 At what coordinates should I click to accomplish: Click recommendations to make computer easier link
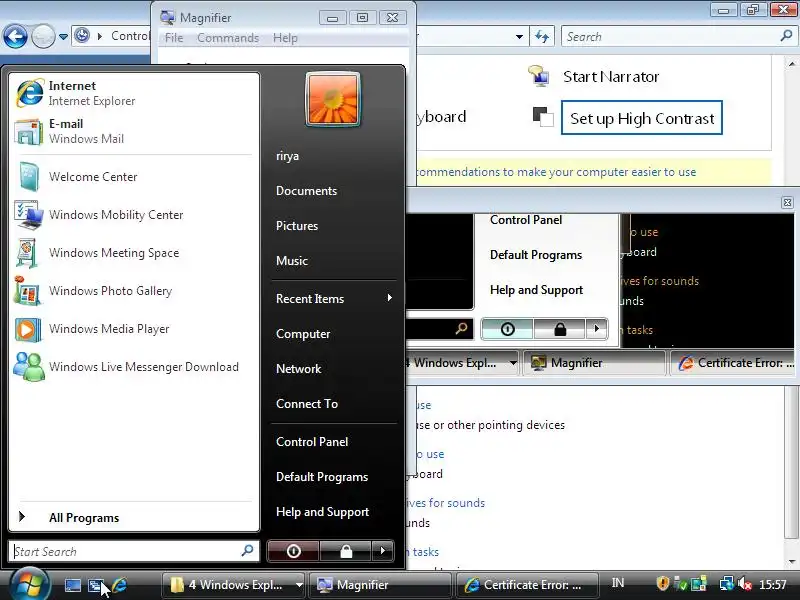[556, 172]
